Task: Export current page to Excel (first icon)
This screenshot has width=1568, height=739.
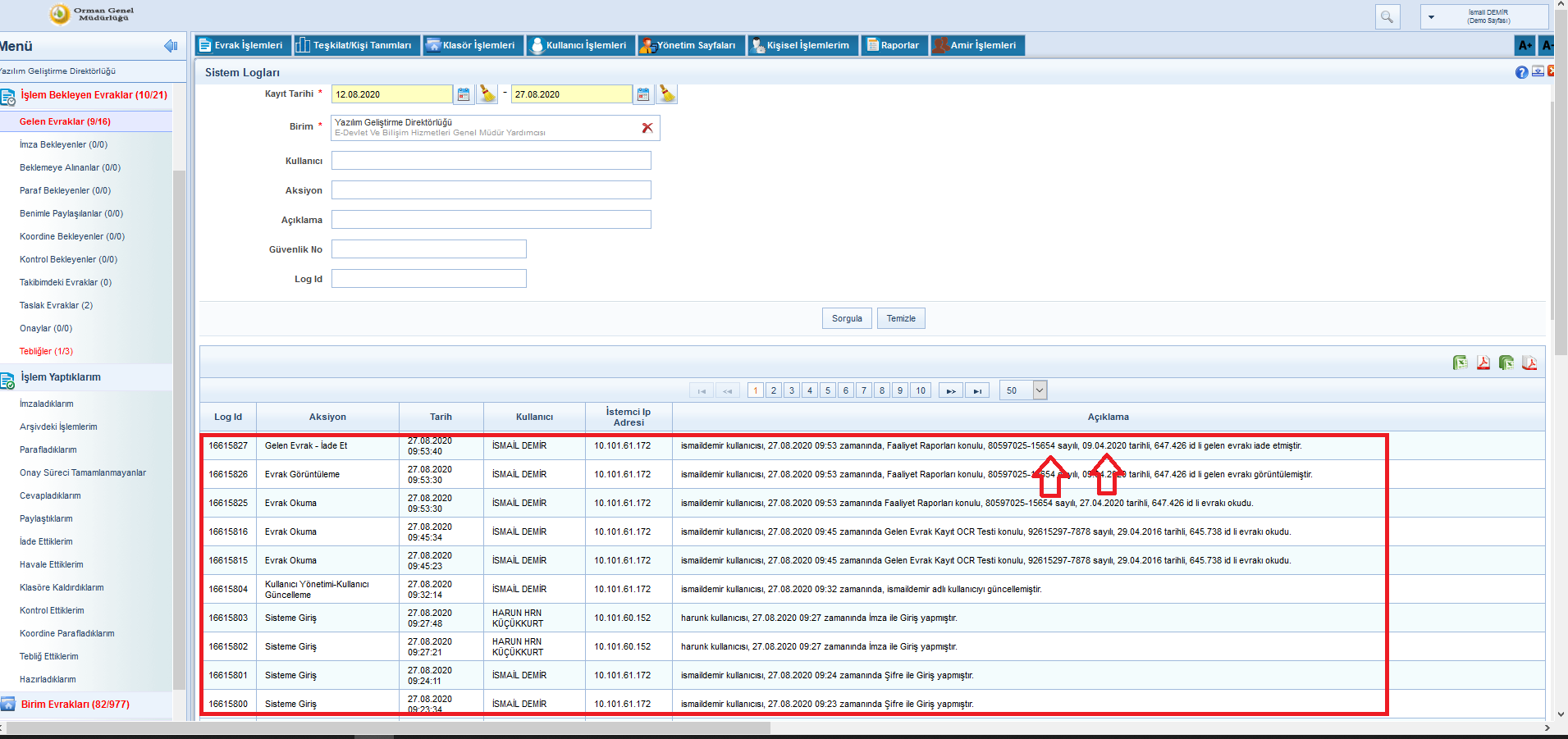Action: [1461, 363]
